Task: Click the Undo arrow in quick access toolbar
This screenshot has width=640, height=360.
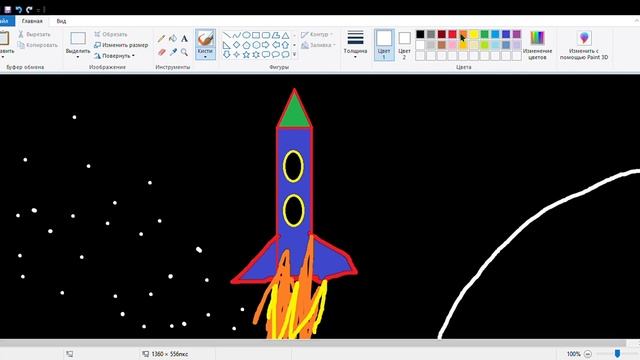Action: point(18,9)
